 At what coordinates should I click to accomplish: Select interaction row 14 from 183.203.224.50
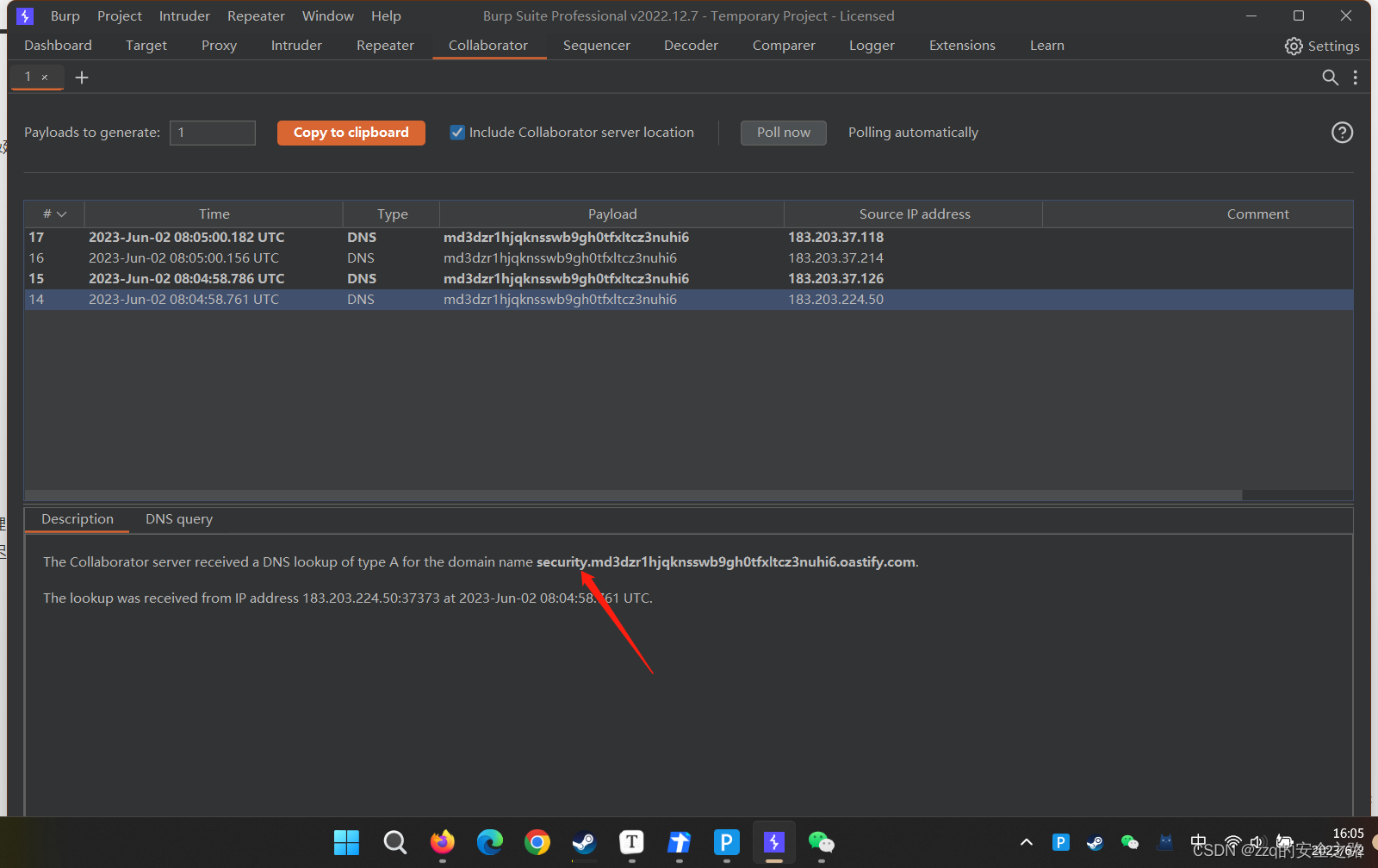689,300
